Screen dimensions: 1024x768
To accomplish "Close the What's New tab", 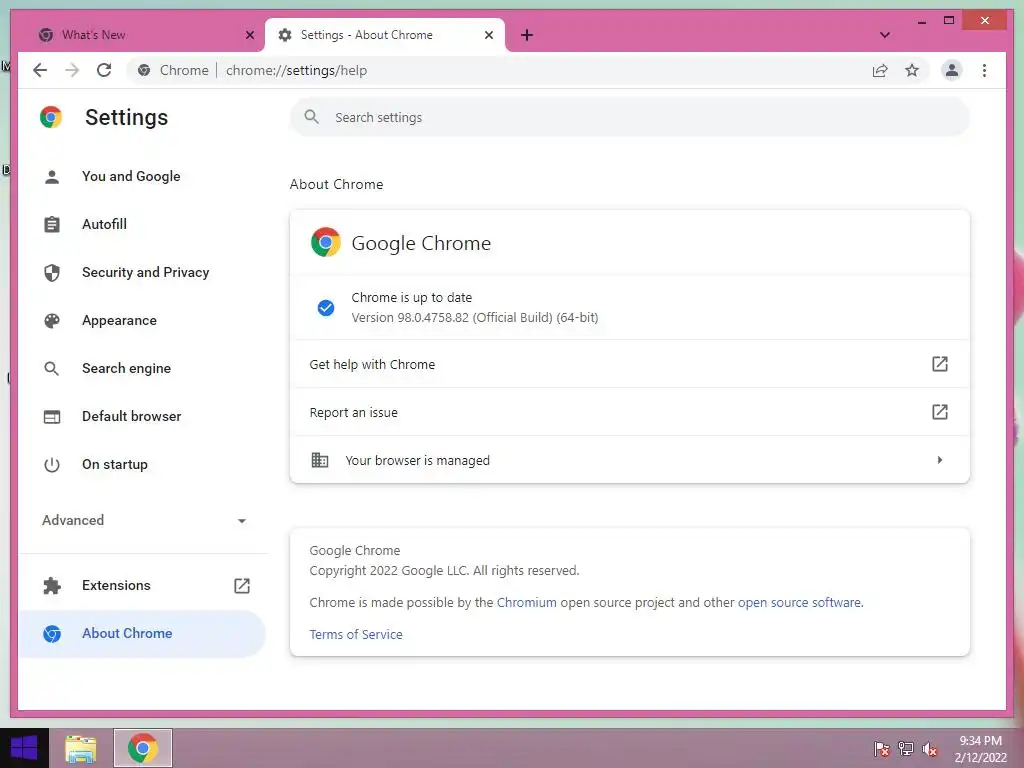I will tap(249, 35).
